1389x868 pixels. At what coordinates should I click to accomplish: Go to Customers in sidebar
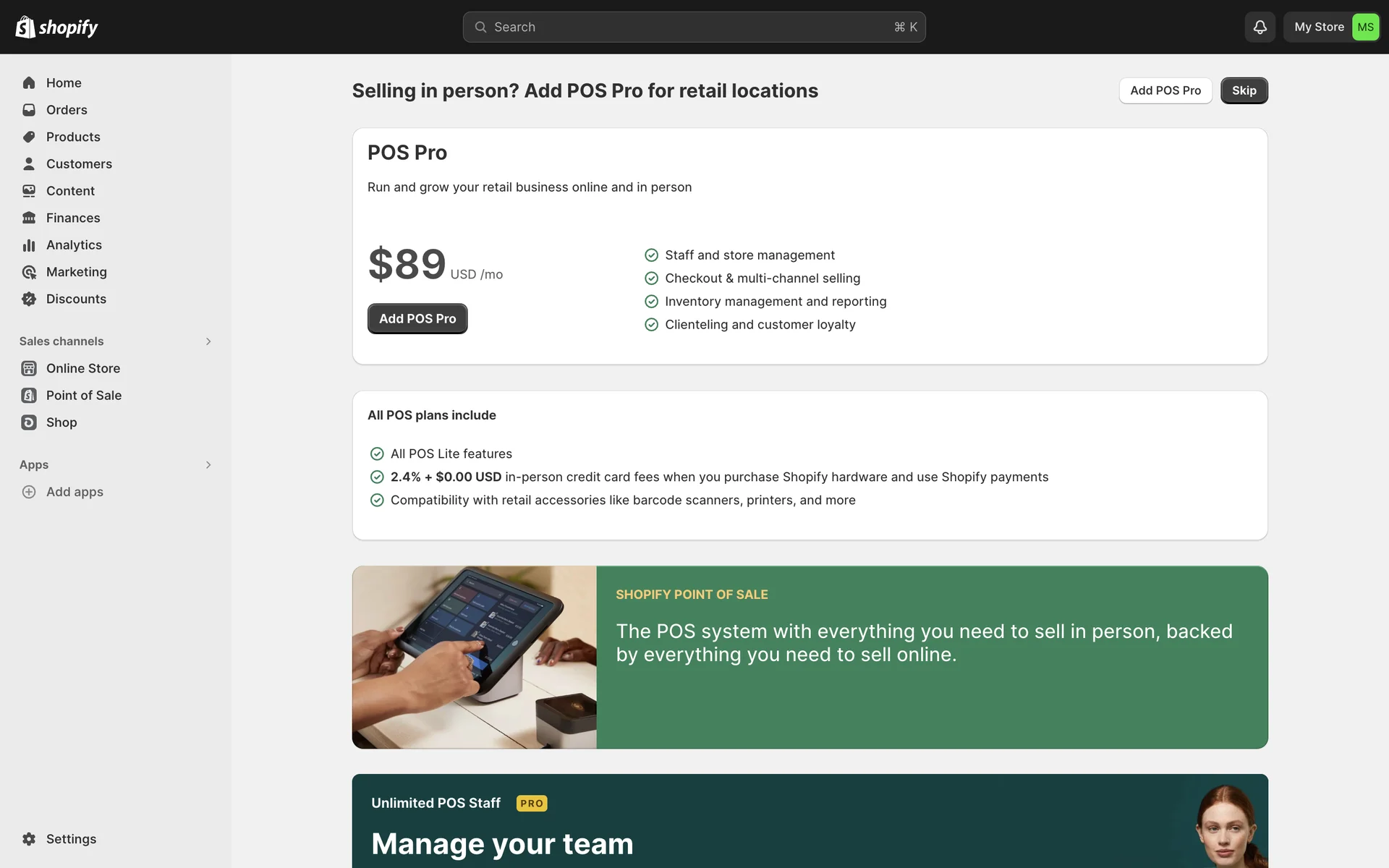(79, 164)
